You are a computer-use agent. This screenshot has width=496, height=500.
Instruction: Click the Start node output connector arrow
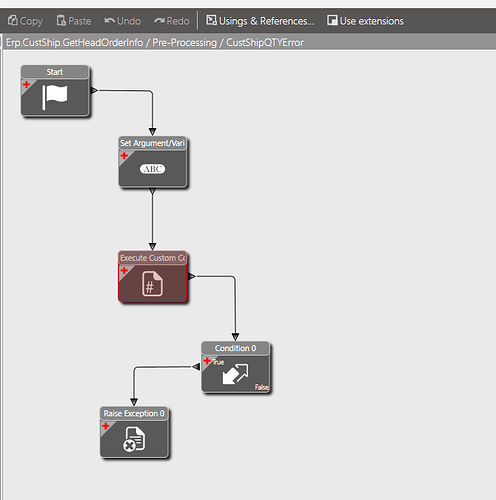pos(94,90)
